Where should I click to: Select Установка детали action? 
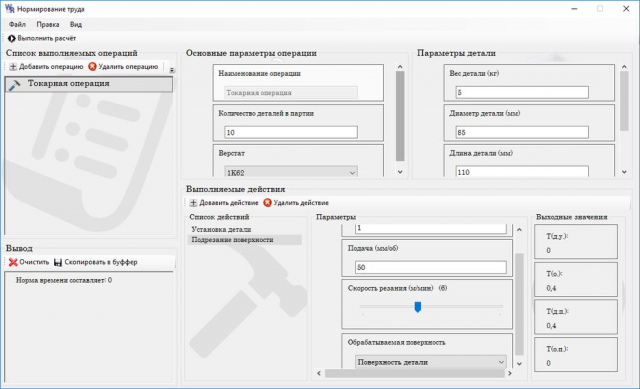click(221, 229)
